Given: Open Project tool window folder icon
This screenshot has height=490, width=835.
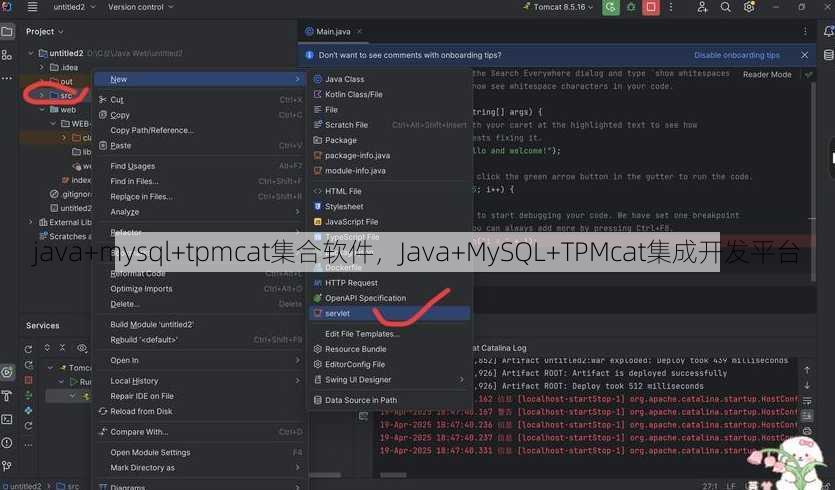Looking at the screenshot, I should tap(7, 31).
